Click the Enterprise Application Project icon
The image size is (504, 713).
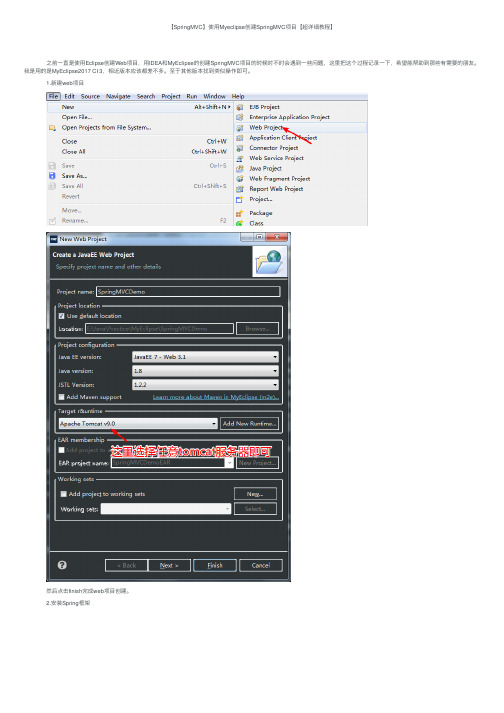click(240, 117)
